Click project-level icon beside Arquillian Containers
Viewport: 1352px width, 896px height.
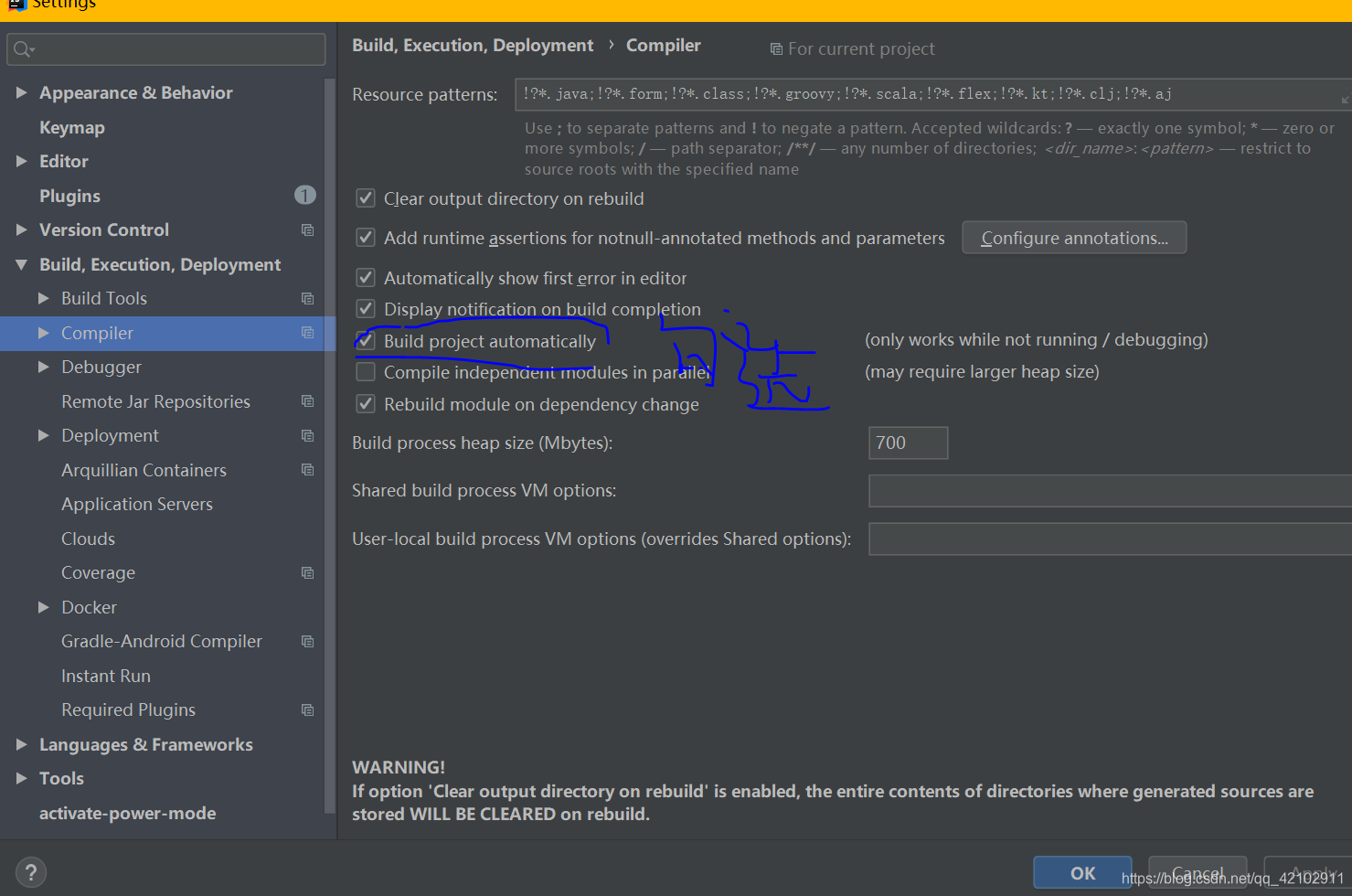[x=307, y=470]
